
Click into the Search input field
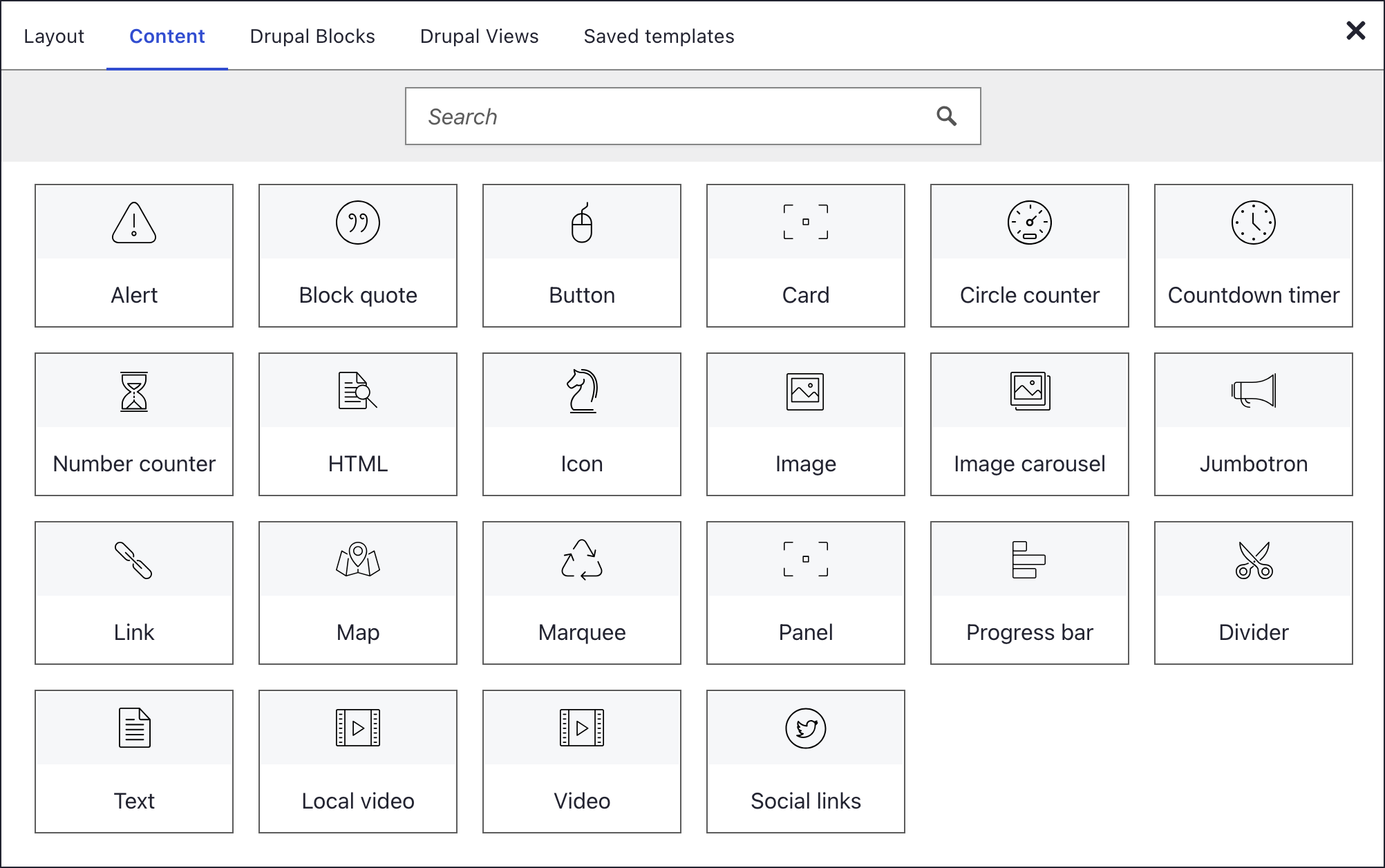pos(693,116)
